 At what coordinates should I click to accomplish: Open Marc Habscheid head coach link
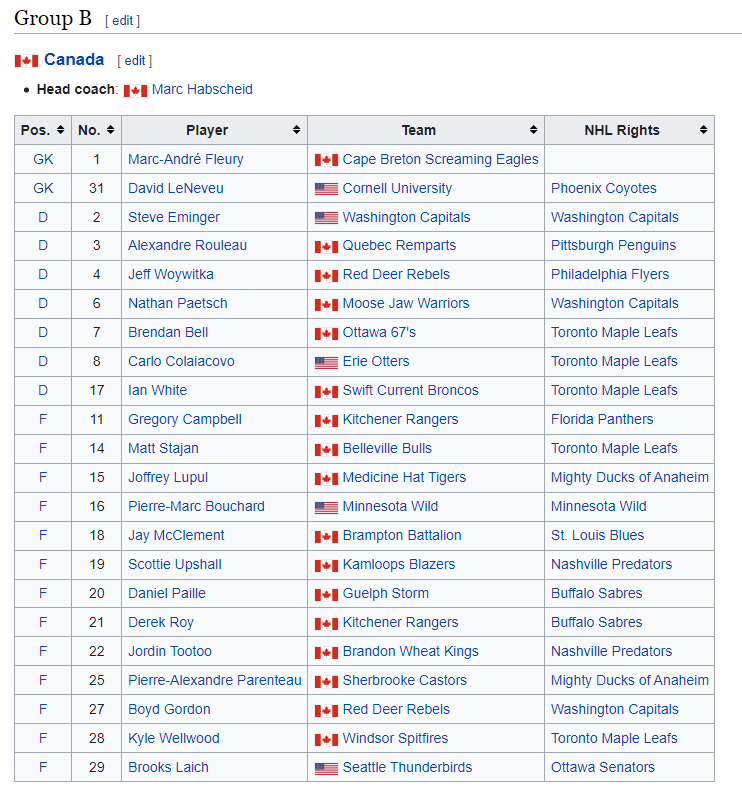tap(202, 89)
